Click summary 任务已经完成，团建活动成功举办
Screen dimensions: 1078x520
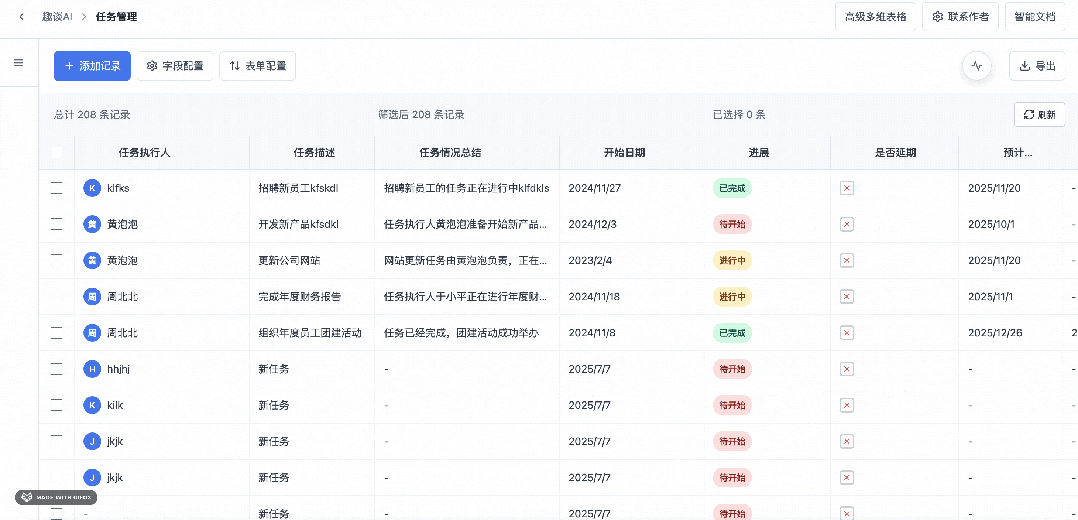coord(461,333)
